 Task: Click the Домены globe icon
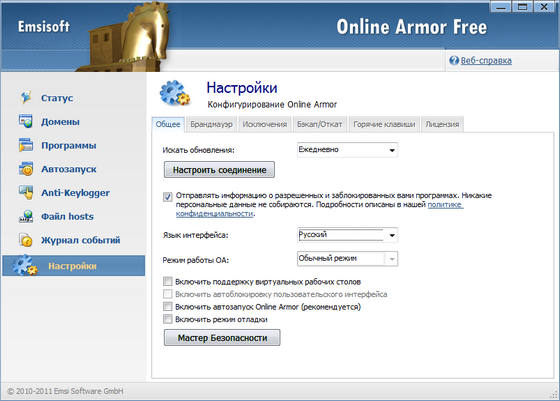pyautogui.click(x=26, y=121)
